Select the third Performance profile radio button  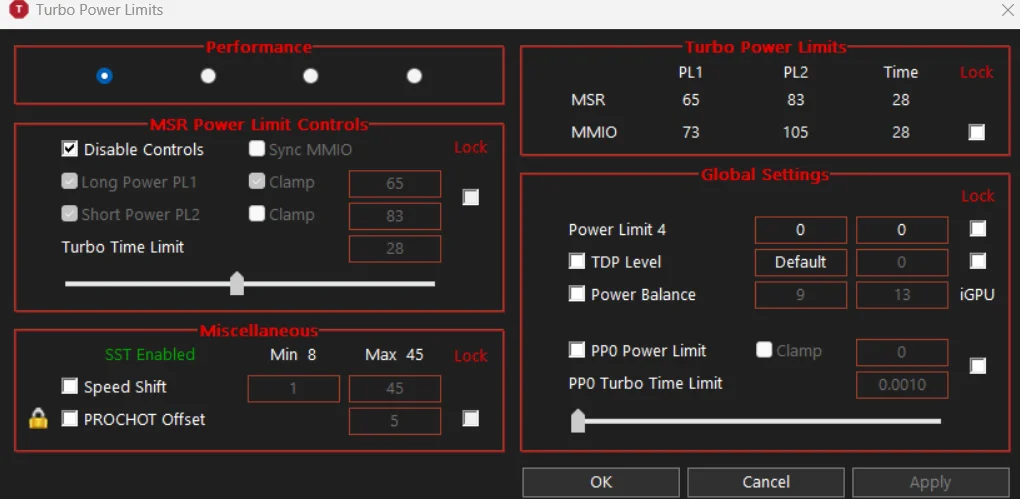311,76
